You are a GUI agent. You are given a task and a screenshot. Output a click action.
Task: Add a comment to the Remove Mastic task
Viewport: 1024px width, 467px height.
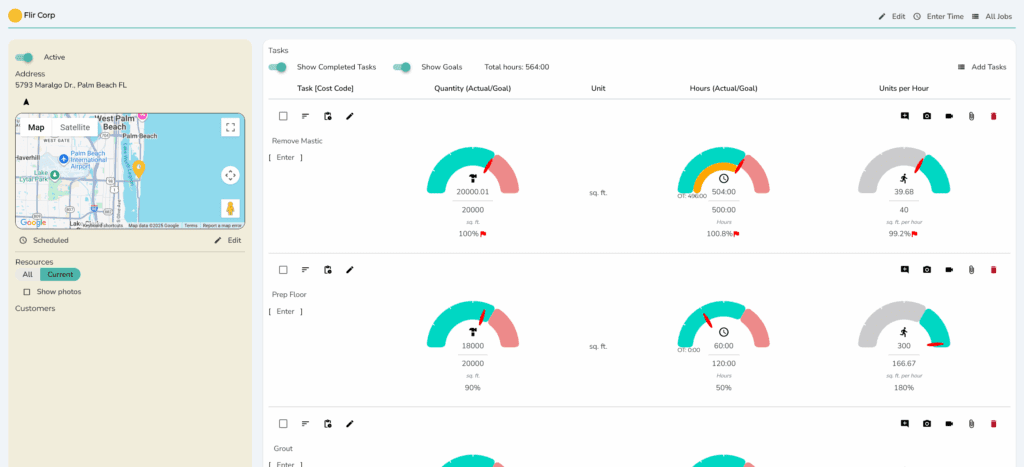pos(904,116)
